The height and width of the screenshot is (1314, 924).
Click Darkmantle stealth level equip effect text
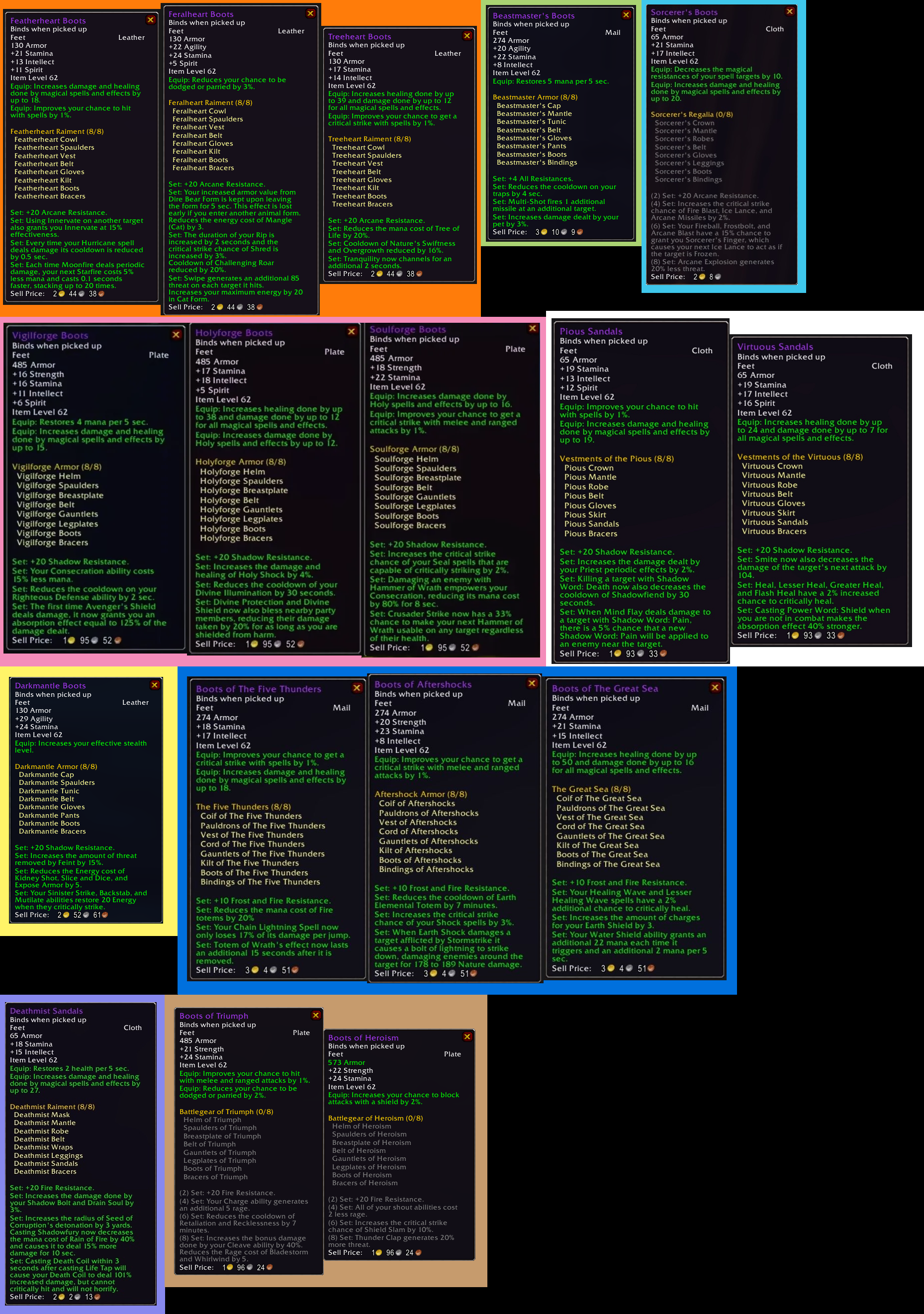click(81, 747)
